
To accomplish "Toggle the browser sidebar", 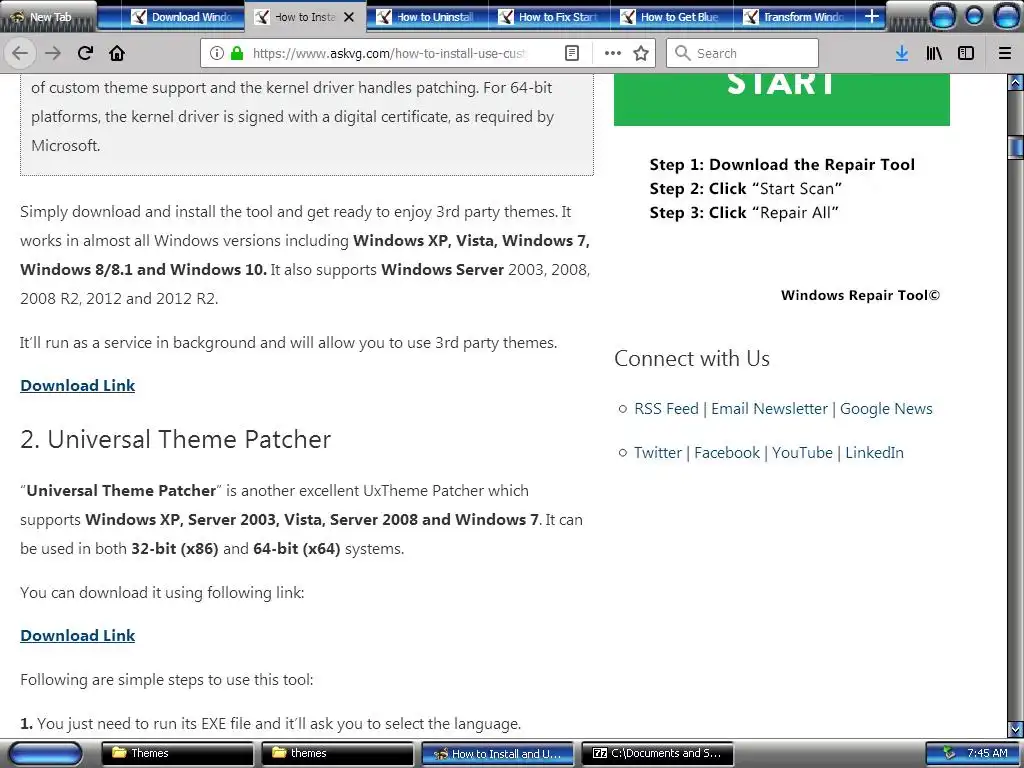I will click(x=966, y=53).
